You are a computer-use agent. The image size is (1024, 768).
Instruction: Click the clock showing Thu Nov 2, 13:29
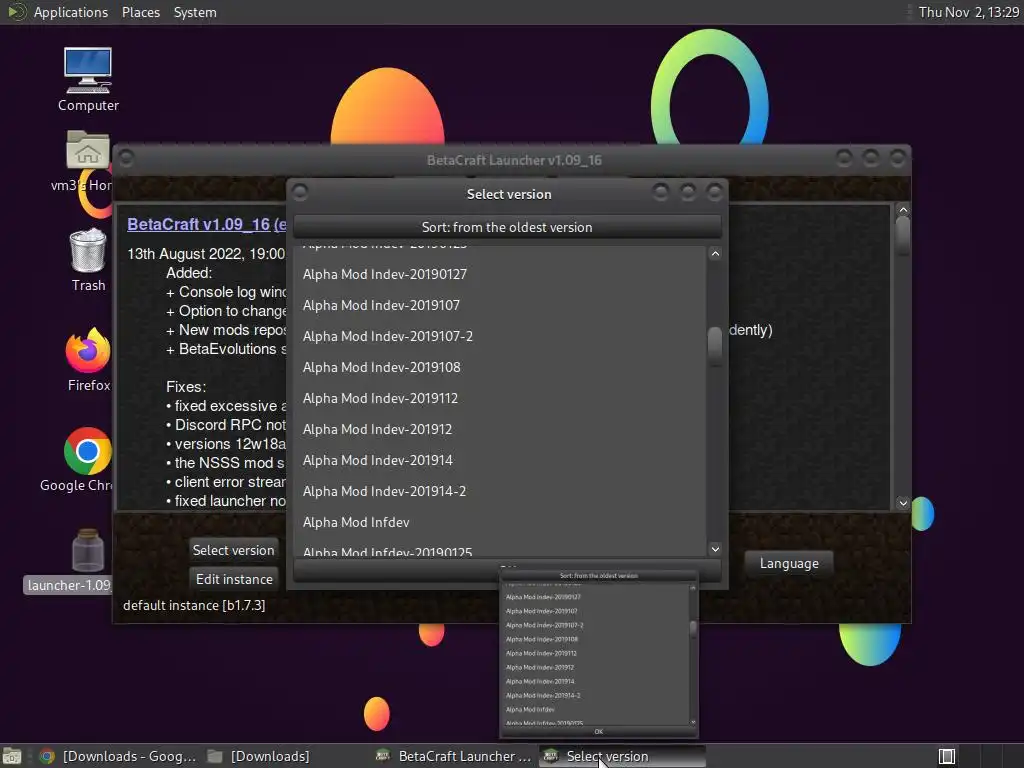968,12
